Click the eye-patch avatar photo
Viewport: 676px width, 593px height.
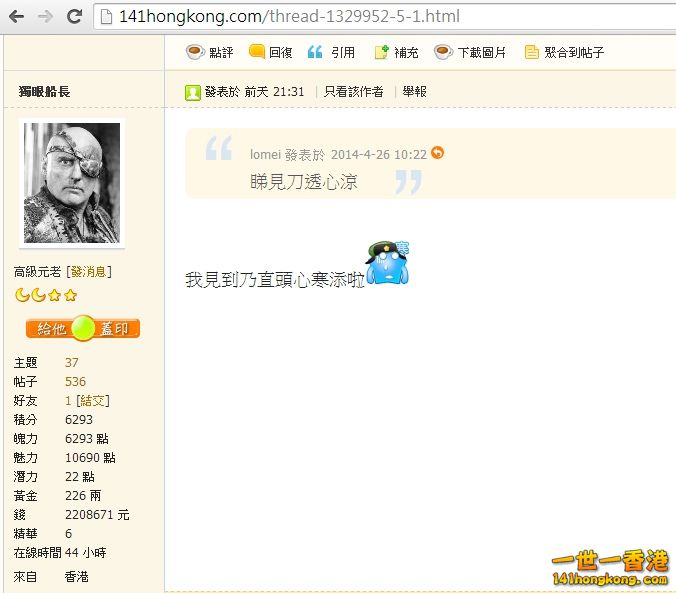point(72,183)
